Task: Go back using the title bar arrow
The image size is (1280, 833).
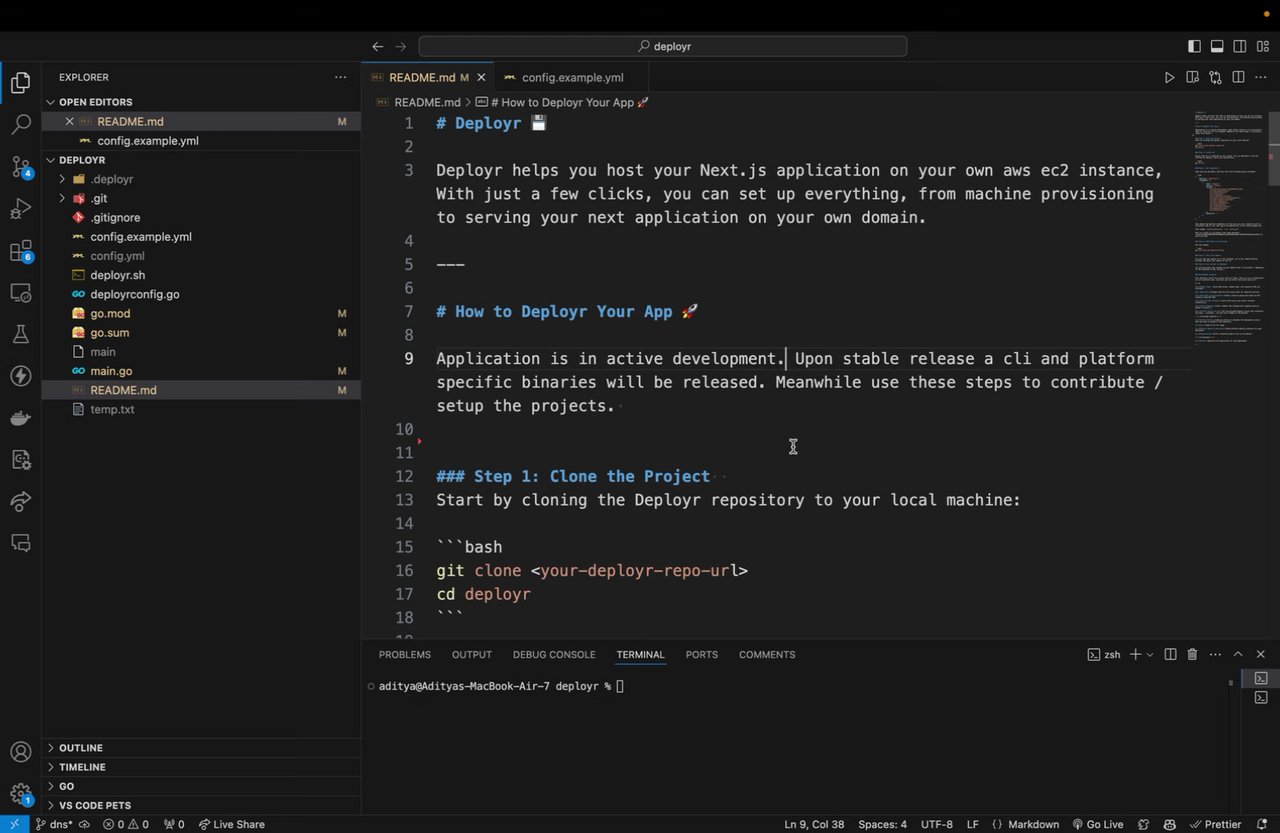Action: point(377,46)
